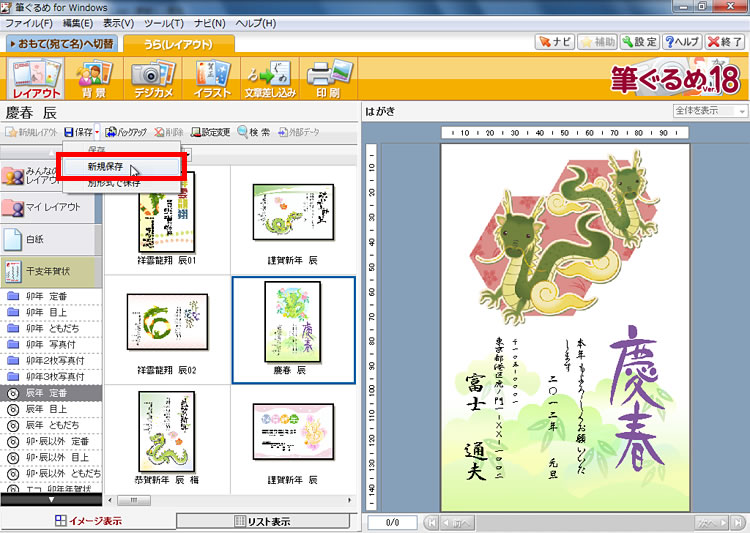Open the 全体を表示 zoom dropdown

[x=709, y=111]
